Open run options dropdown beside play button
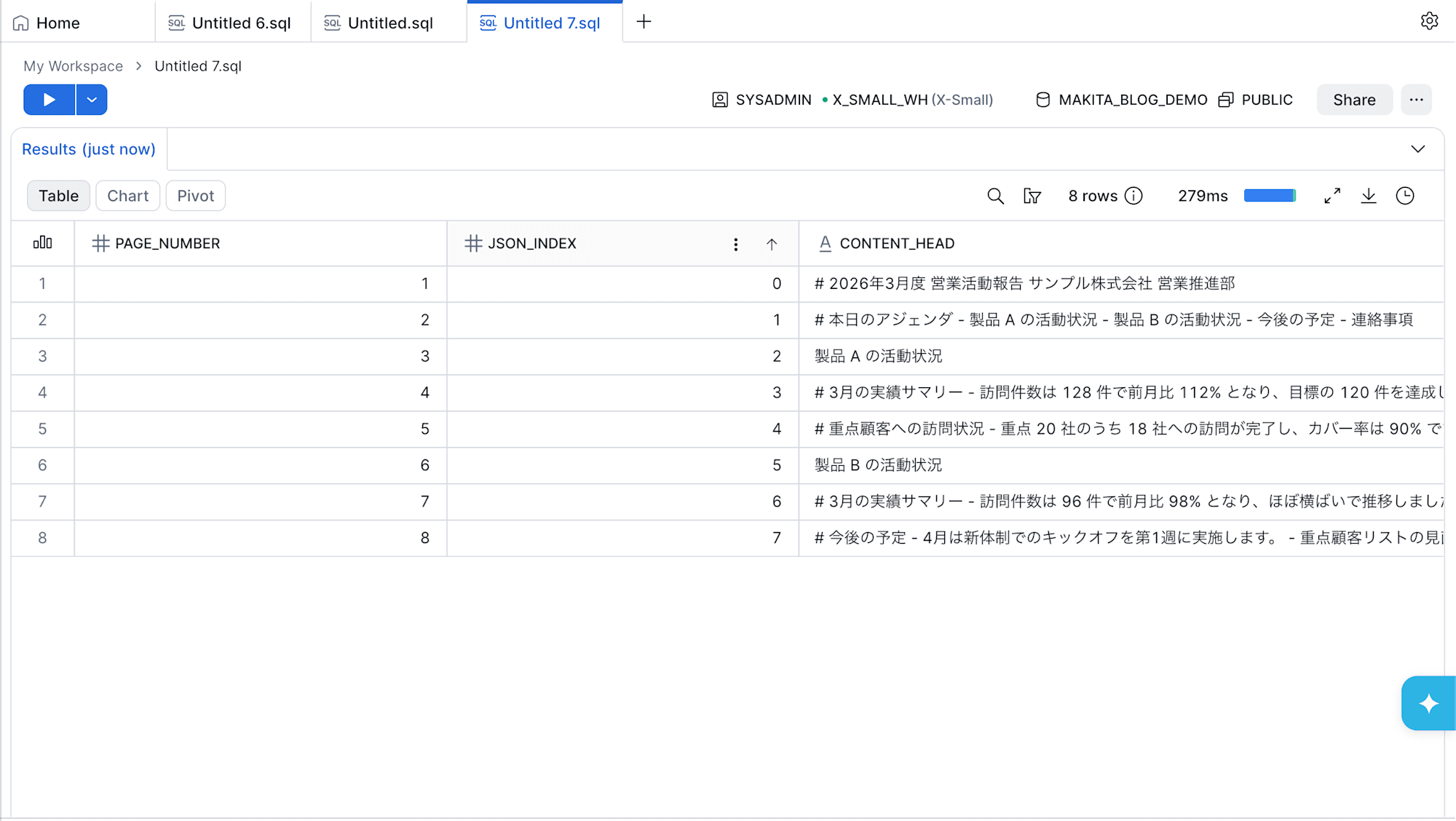The image size is (1456, 821). [x=92, y=100]
